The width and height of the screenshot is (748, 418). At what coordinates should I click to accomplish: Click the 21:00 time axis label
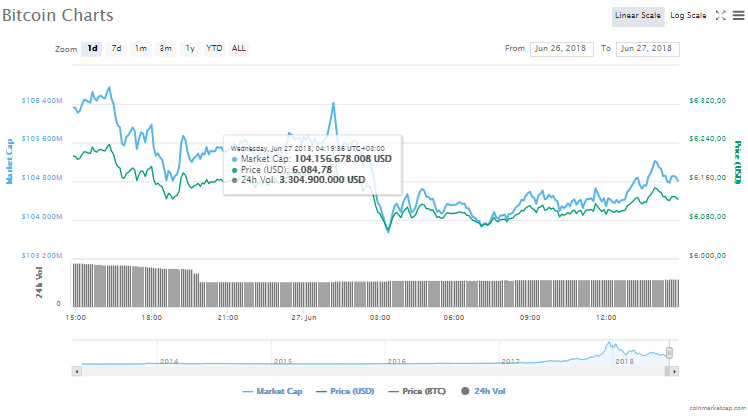click(228, 318)
